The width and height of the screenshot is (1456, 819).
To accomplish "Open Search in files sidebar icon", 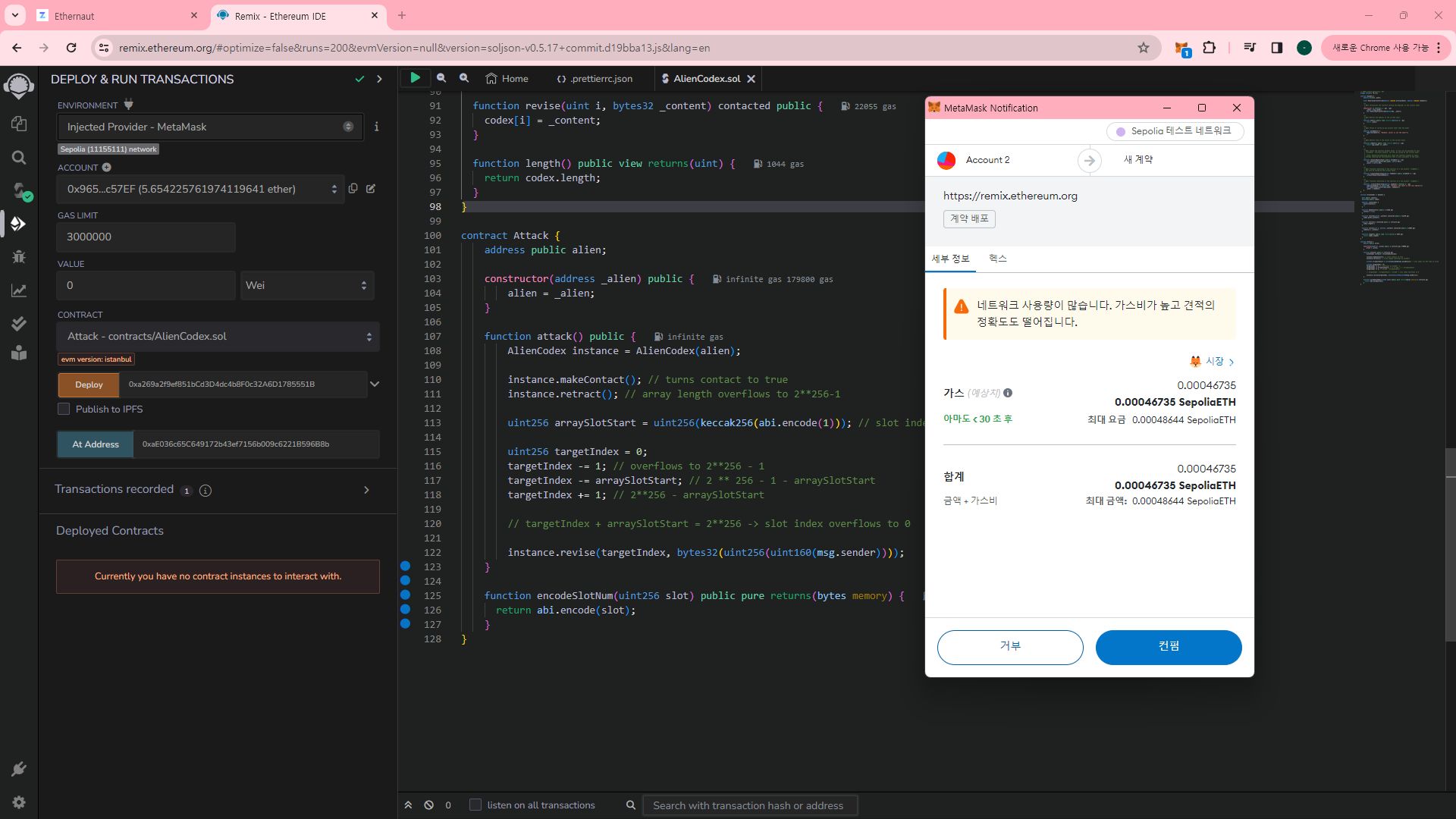I will click(x=19, y=157).
